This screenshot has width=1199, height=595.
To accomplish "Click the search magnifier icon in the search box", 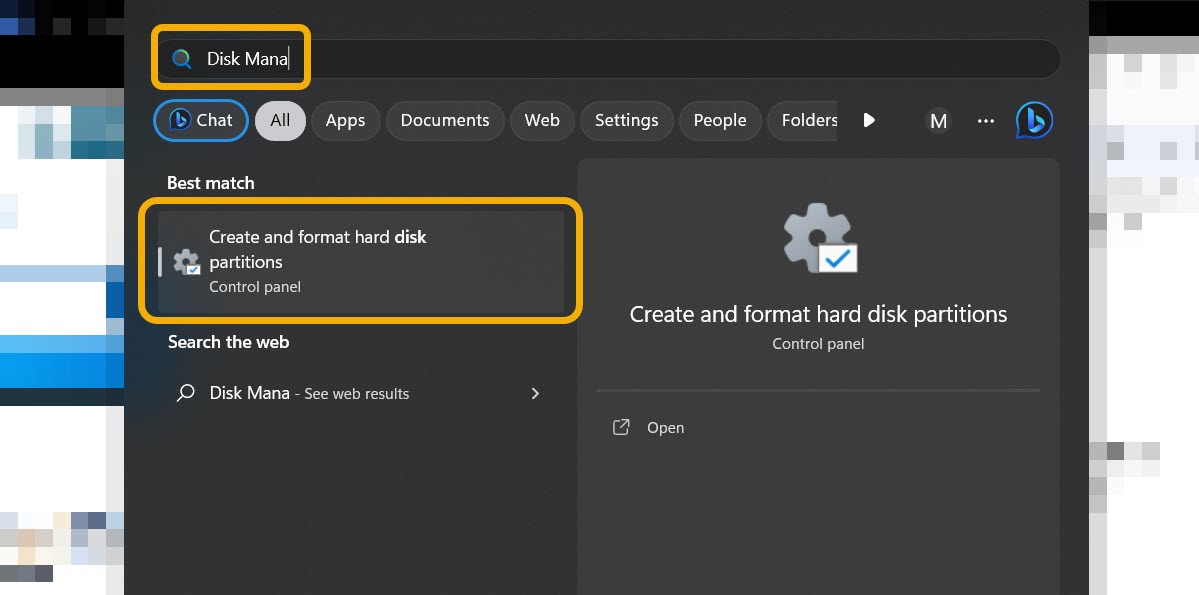I will tap(181, 58).
